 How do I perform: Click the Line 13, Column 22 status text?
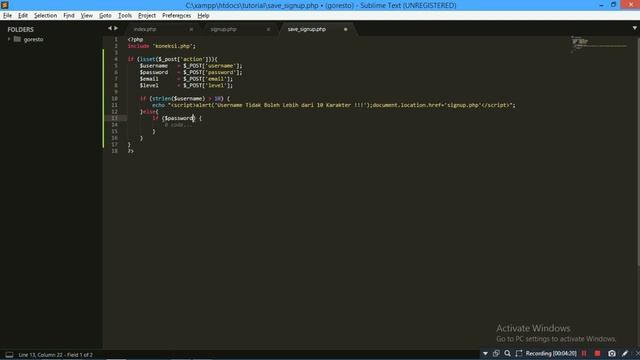[56, 355]
